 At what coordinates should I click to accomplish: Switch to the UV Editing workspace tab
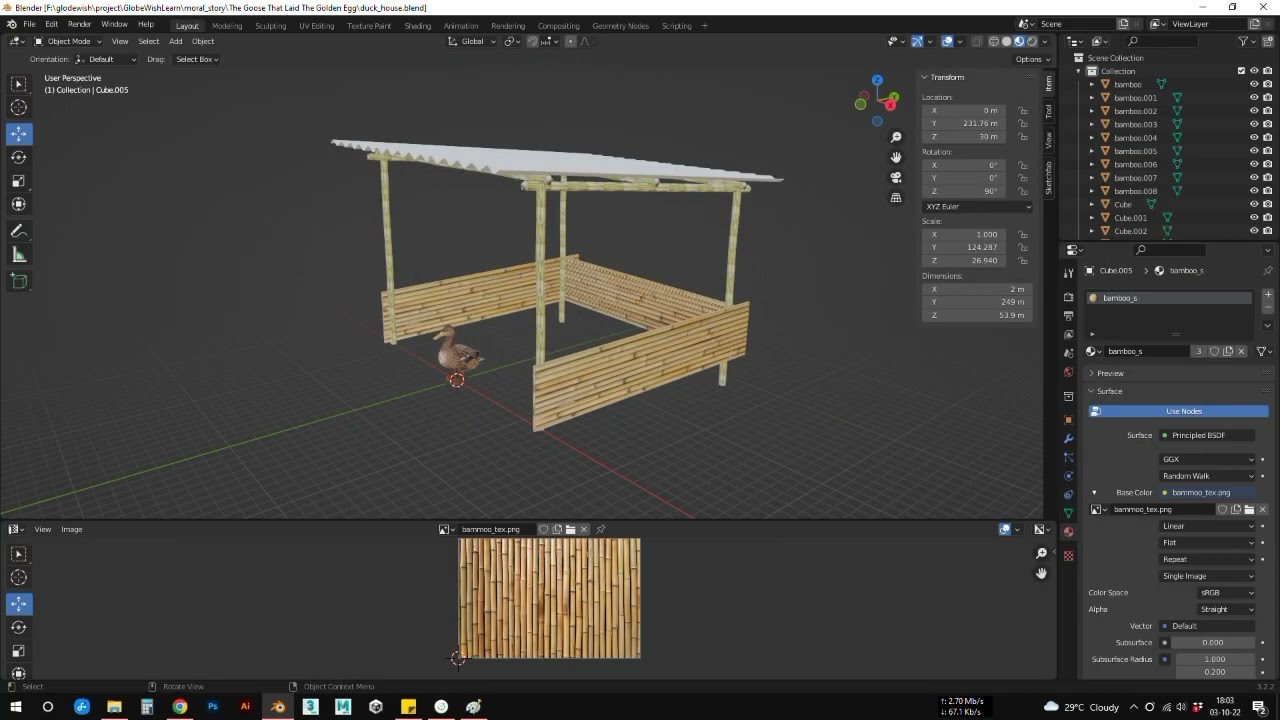(317, 25)
